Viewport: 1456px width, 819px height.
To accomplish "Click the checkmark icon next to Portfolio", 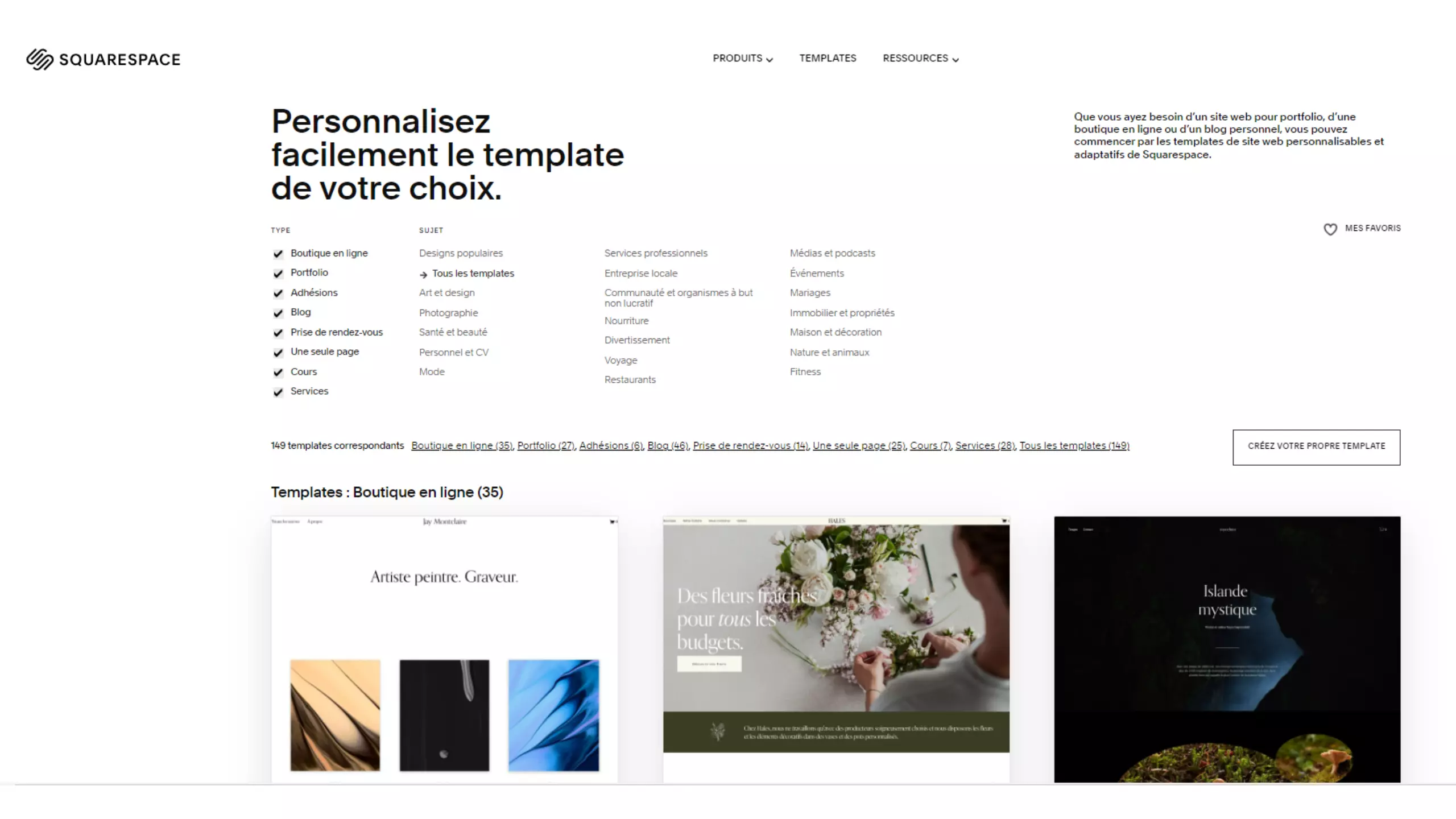I will coord(278,273).
